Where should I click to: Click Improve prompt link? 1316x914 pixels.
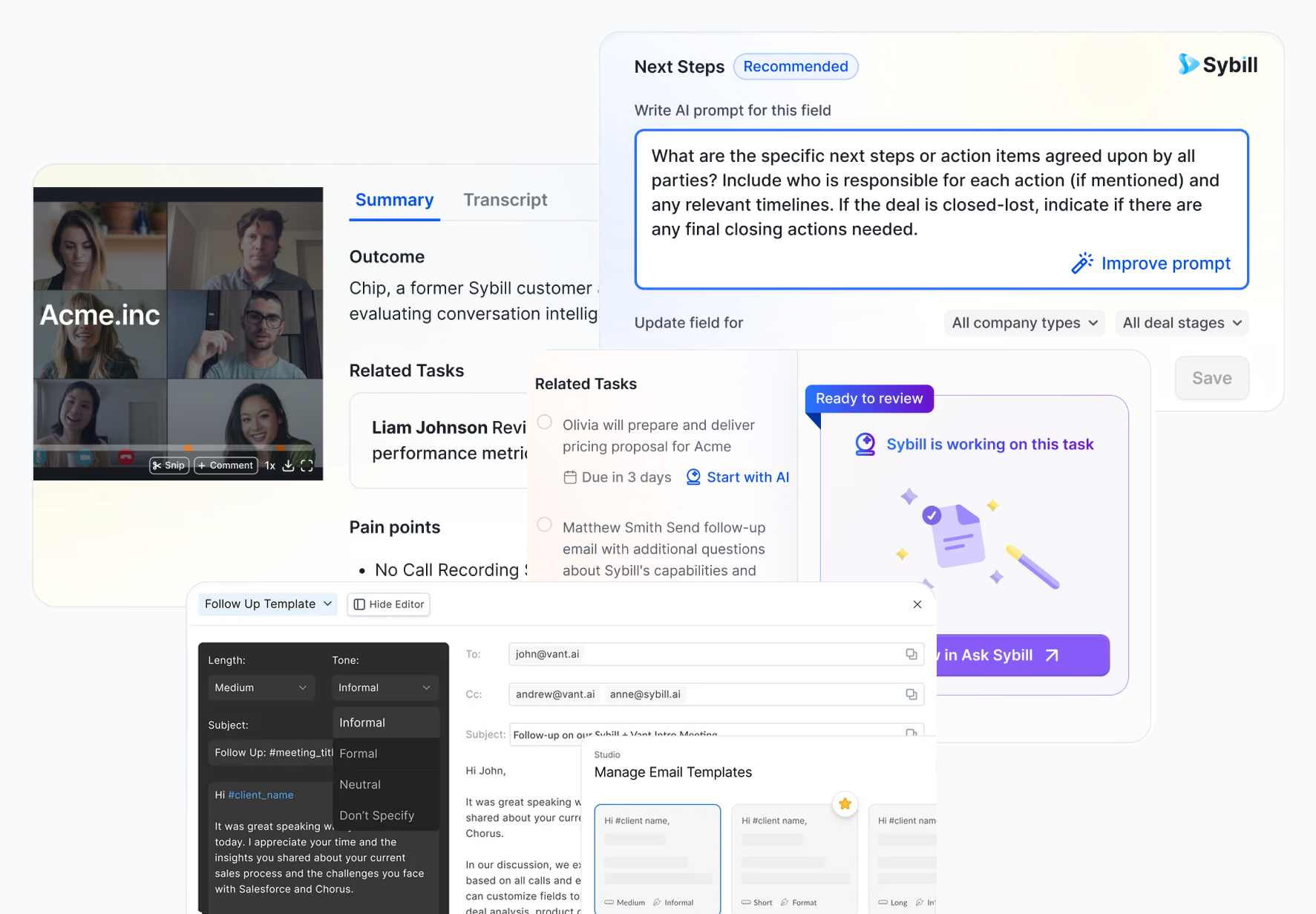click(x=1165, y=263)
